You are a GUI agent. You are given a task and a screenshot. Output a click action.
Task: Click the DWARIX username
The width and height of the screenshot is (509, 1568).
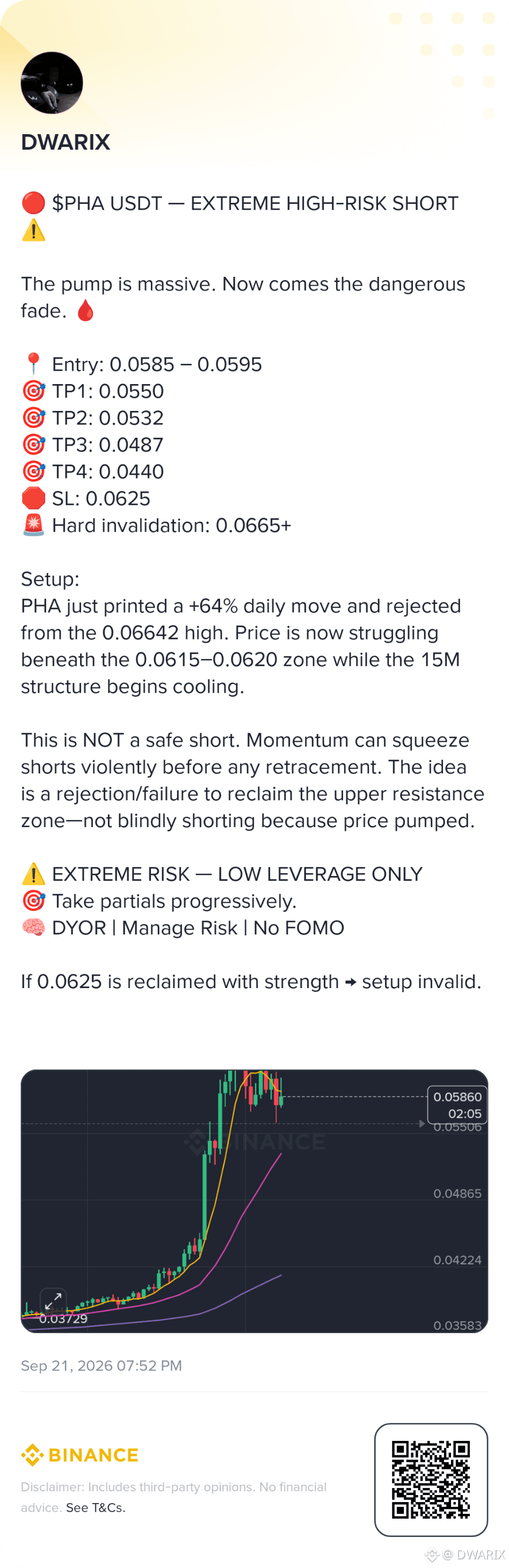pyautogui.click(x=65, y=143)
